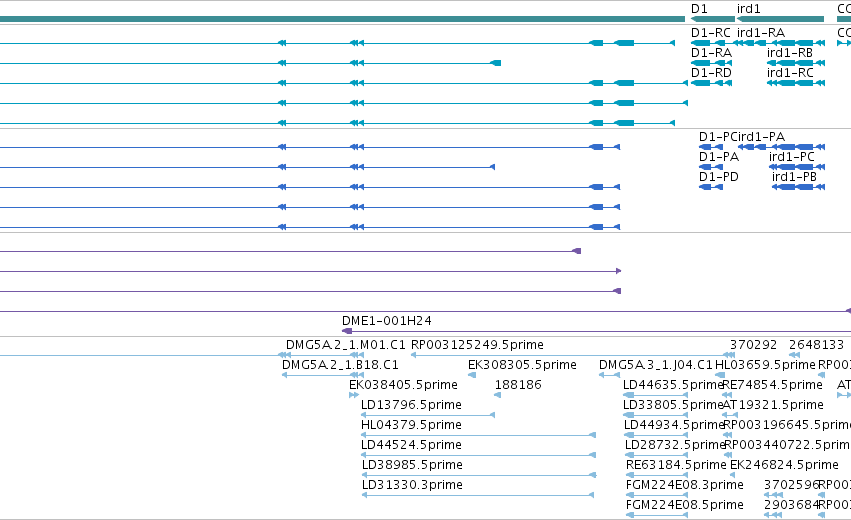Screen dimensions: 851x520
Task: Select the ird1-RA transcript glyph
Action: [779, 43]
